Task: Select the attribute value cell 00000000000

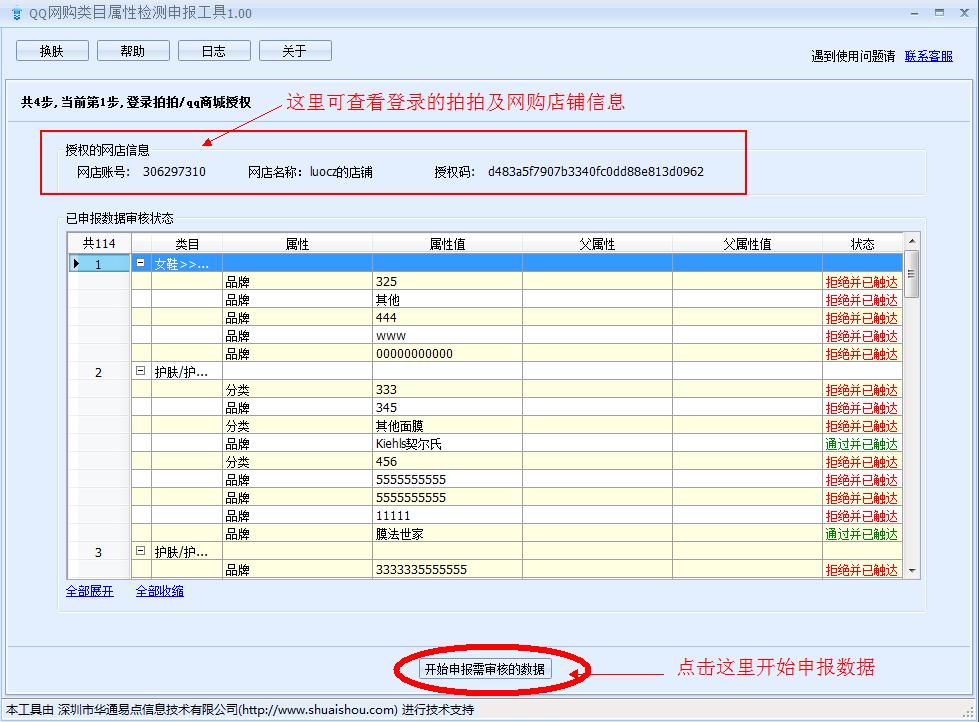Action: pyautogui.click(x=447, y=354)
